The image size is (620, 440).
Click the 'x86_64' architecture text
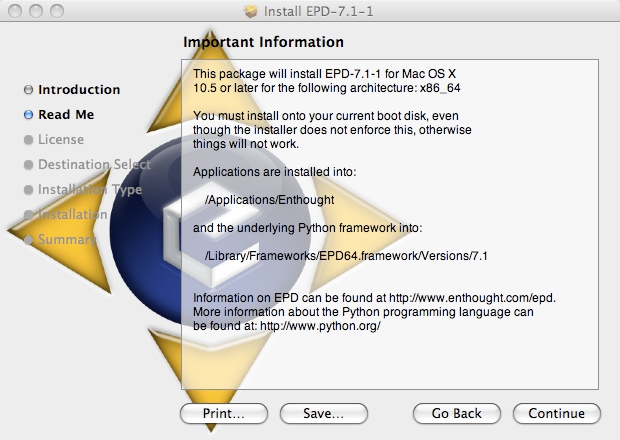(440, 88)
